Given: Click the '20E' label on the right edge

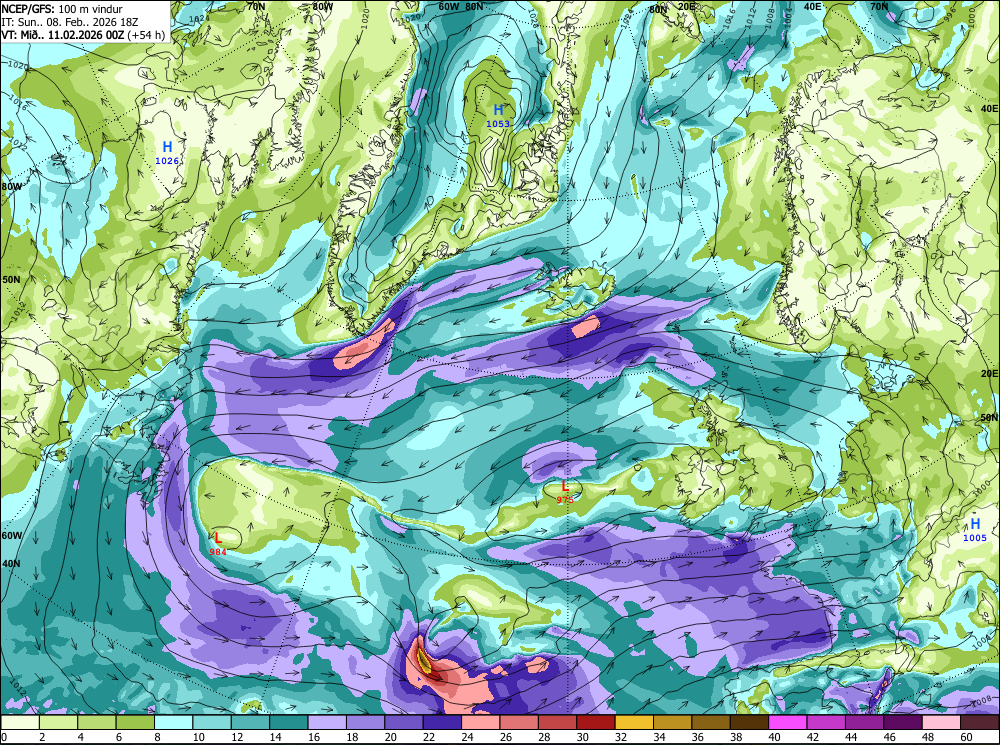Looking at the screenshot, I should click(x=990, y=374).
